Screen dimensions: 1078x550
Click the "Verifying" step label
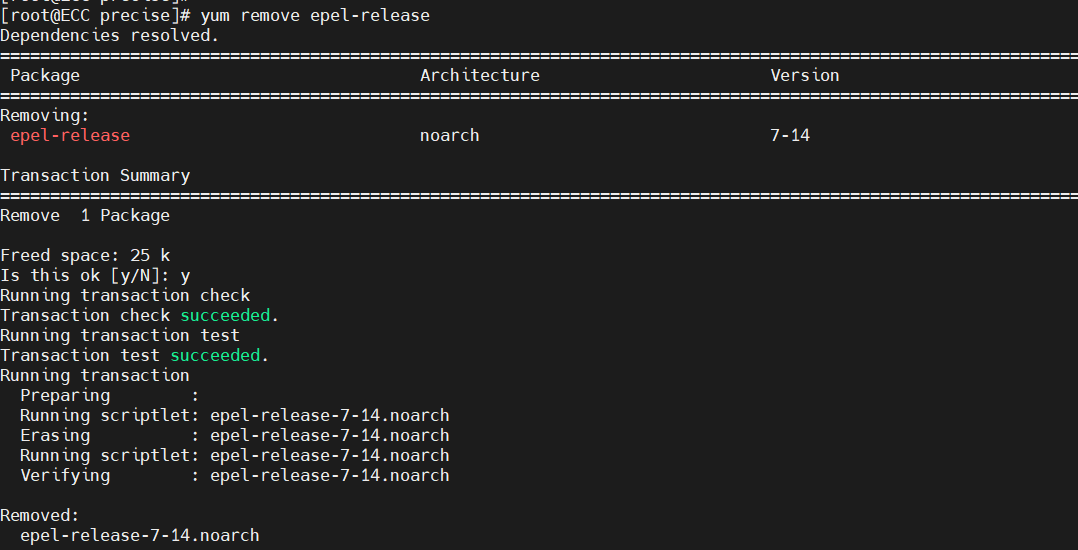point(65,475)
